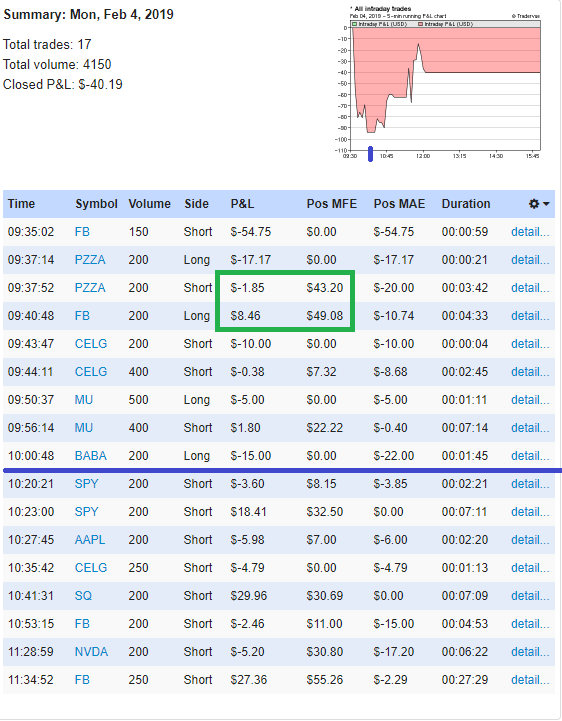Screen dimensions: 562x721
Task: Click the $29.96 P&L cell for SQ
Action: pos(249,596)
